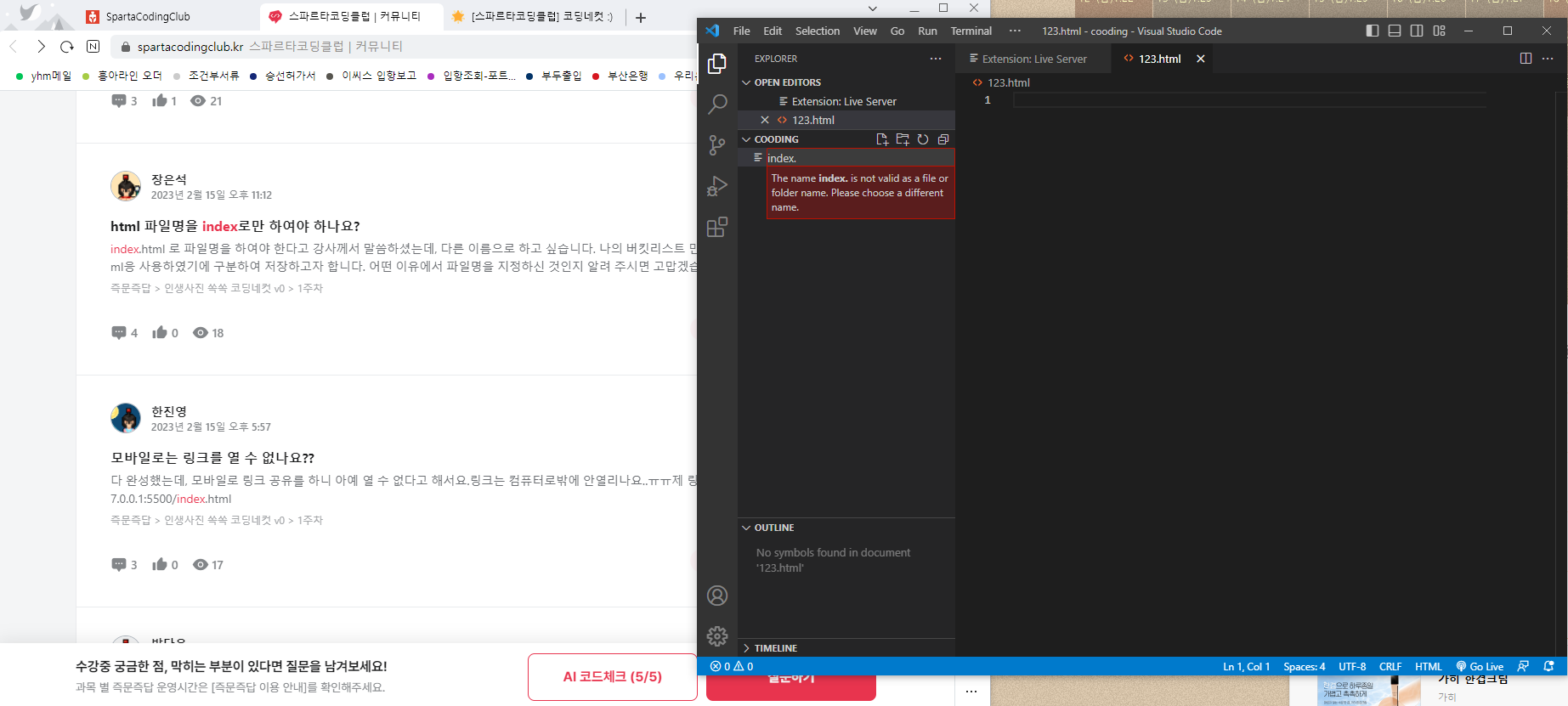The height and width of the screenshot is (706, 1568).
Task: Reload the browser page
Action: (67, 46)
